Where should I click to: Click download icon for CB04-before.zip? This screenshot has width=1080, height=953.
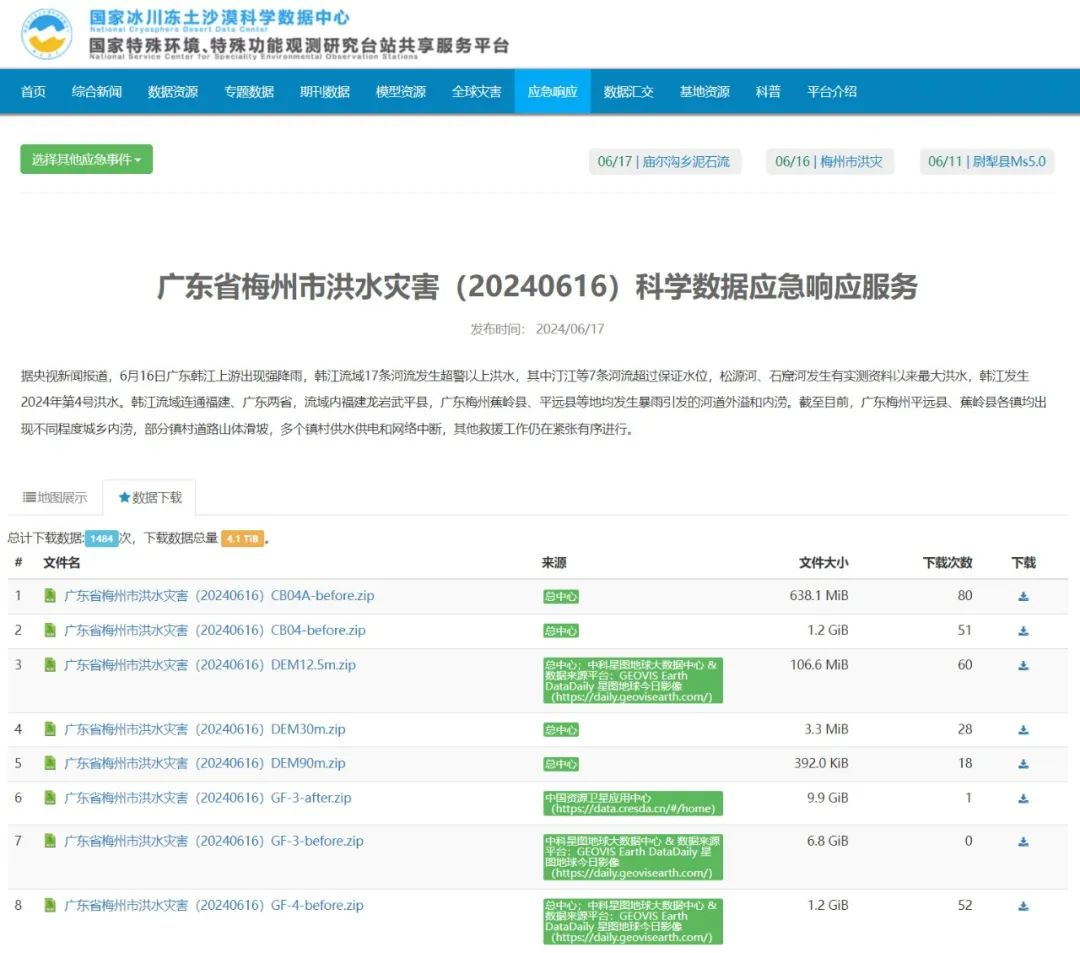(1023, 631)
